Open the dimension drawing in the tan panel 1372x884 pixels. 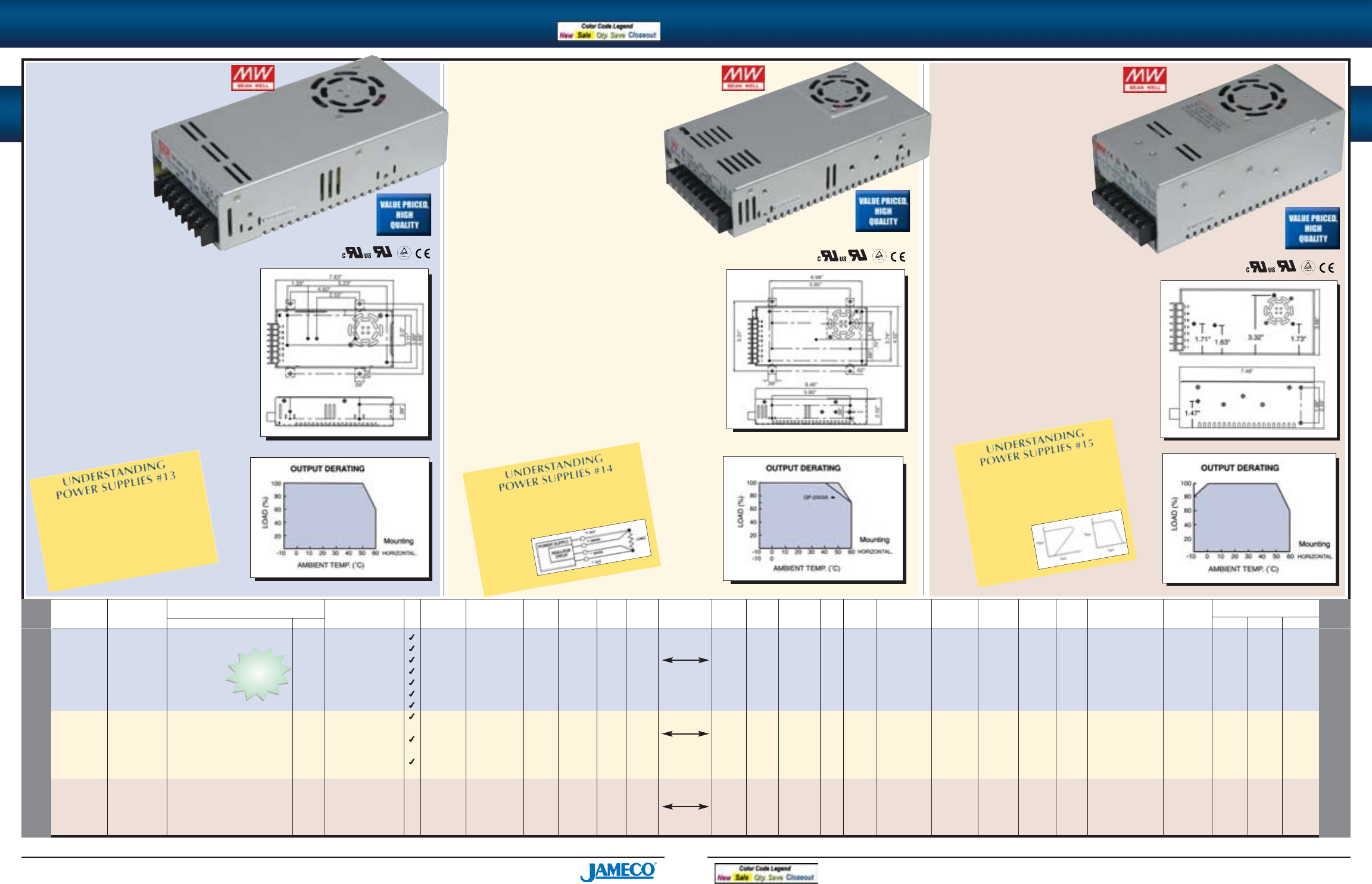[1249, 359]
